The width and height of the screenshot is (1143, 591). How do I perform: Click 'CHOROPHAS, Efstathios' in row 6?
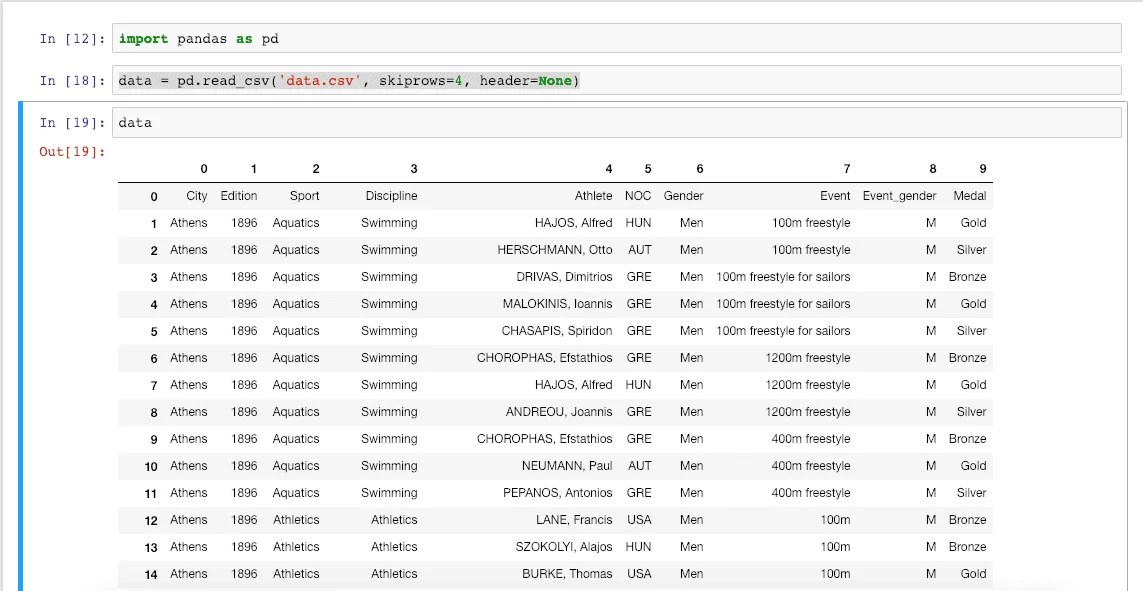545,358
